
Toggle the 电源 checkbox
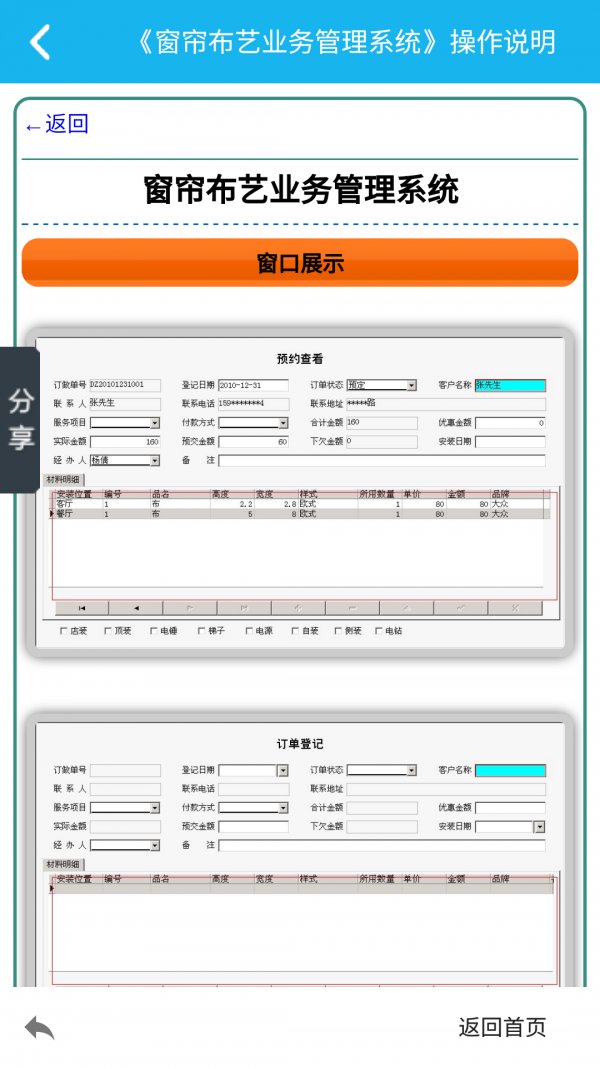[250, 631]
